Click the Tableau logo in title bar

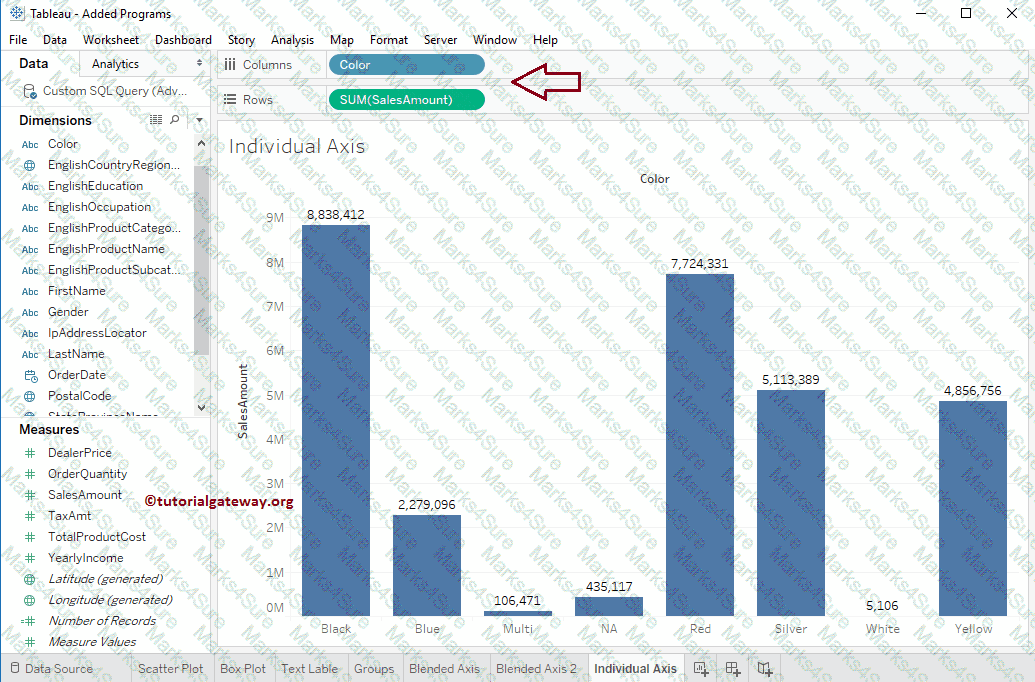click(16, 14)
